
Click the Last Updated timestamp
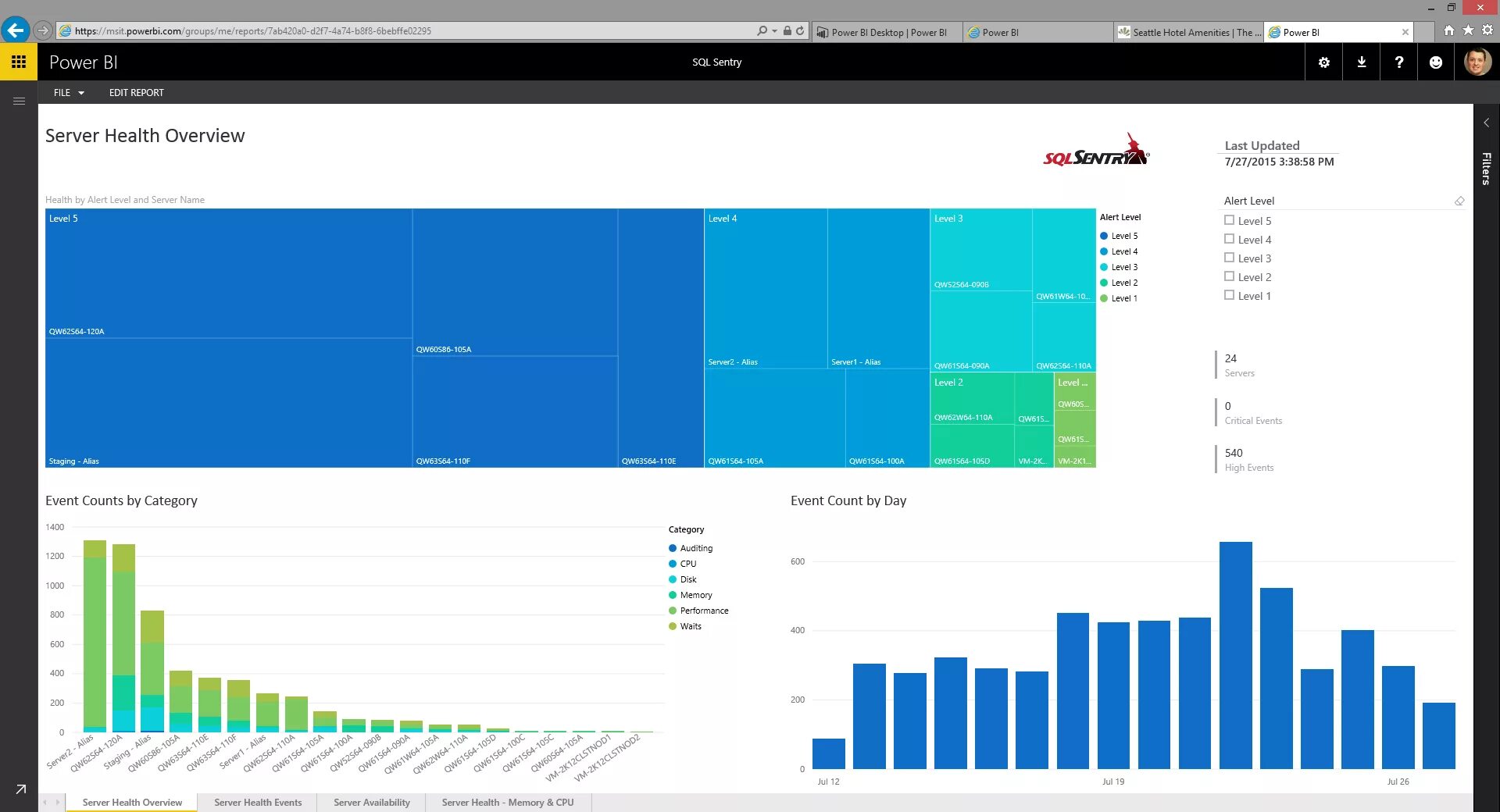(1279, 162)
